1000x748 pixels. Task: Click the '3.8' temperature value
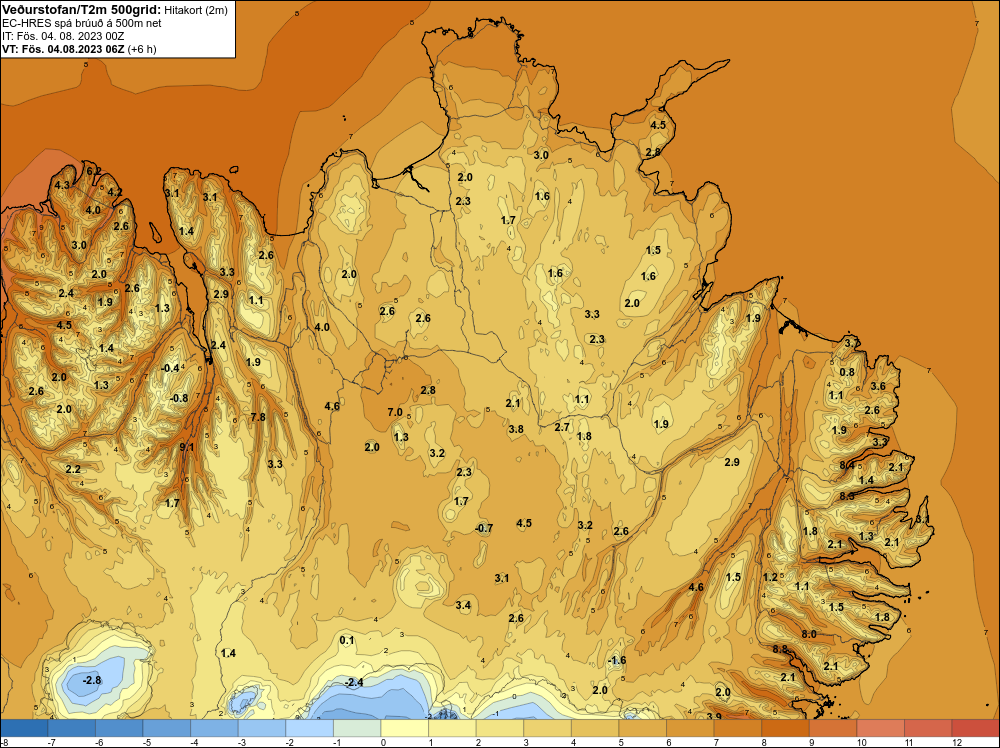516,429
